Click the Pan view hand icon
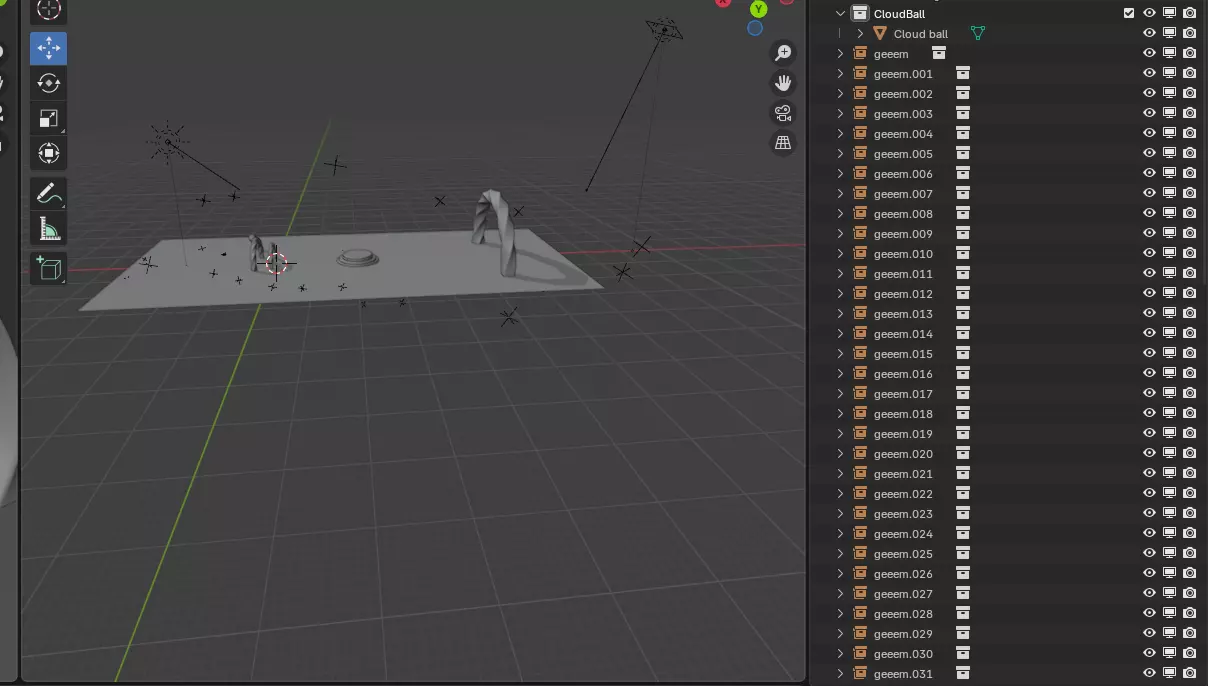This screenshot has width=1208, height=686. pos(783,83)
